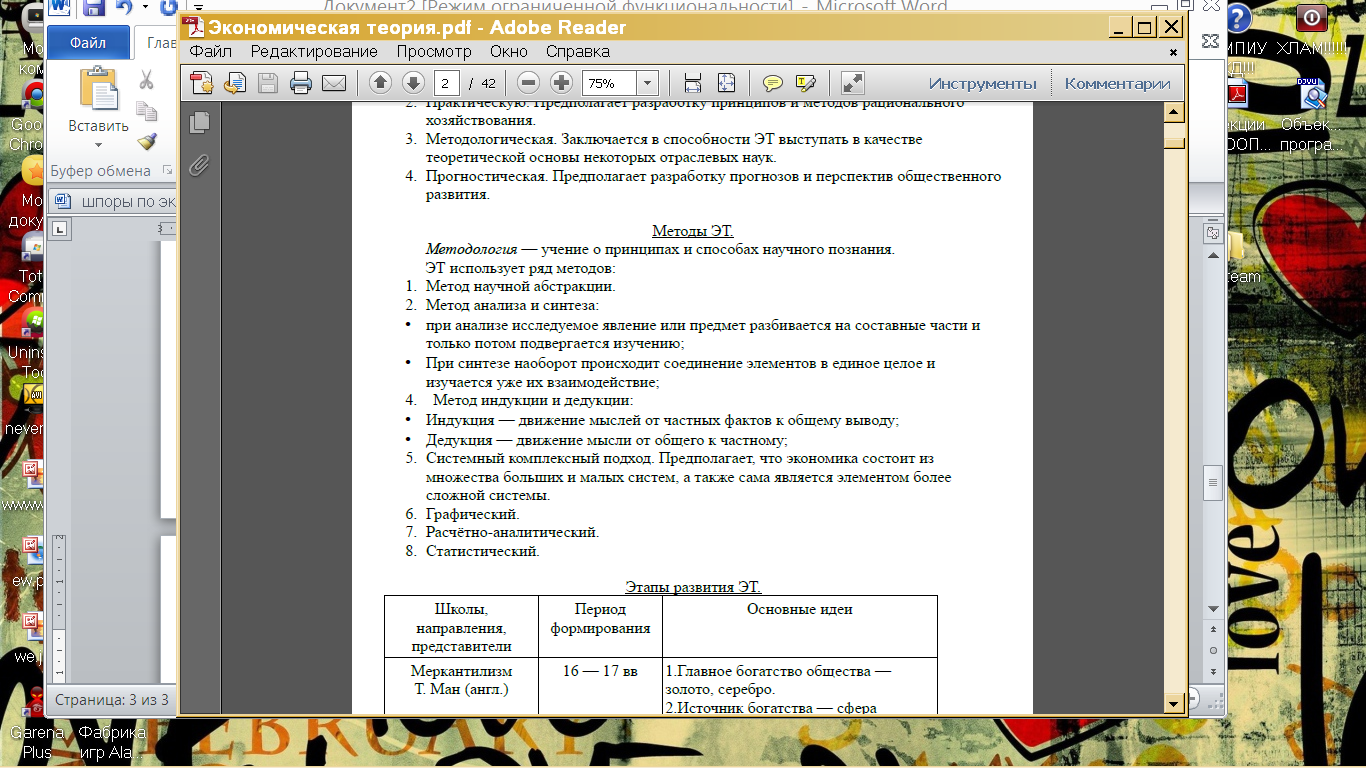Zoom out with the minus icon

pyautogui.click(x=529, y=83)
